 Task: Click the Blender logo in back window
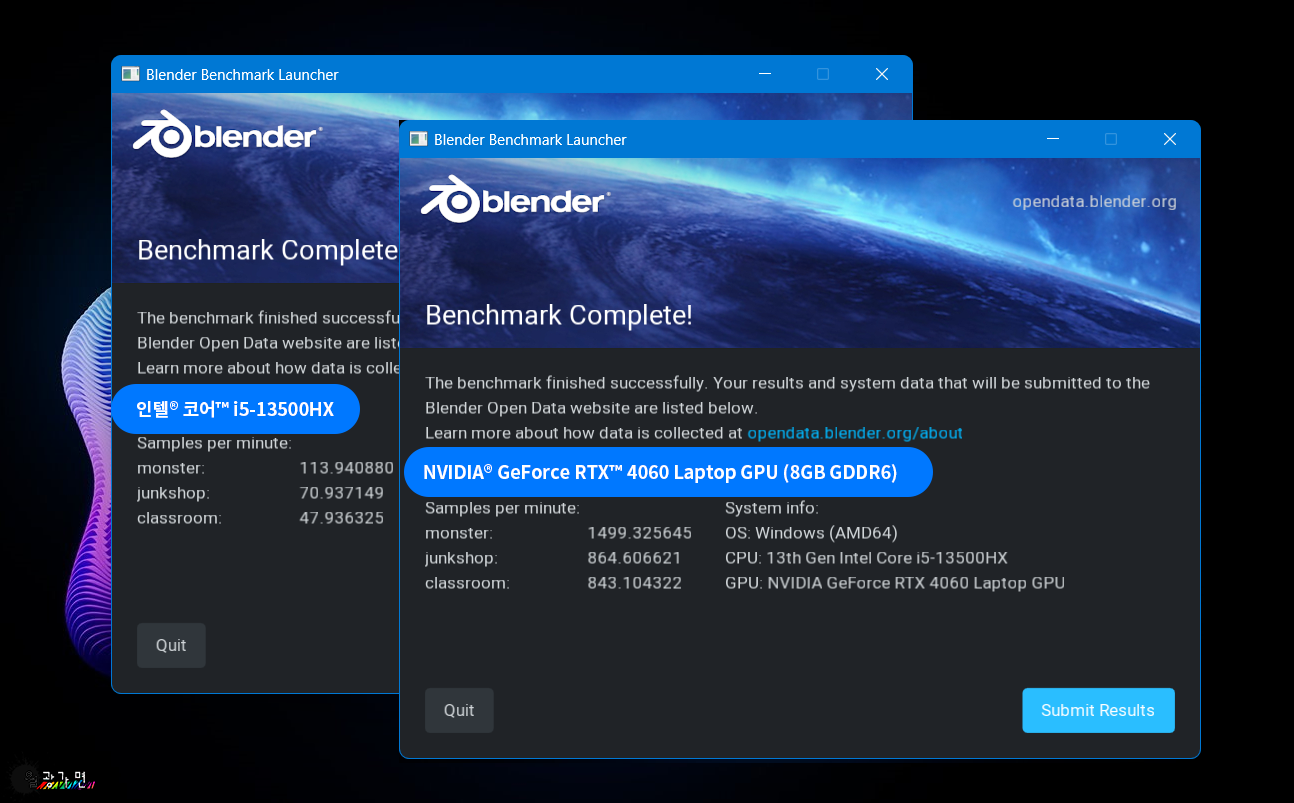[228, 134]
